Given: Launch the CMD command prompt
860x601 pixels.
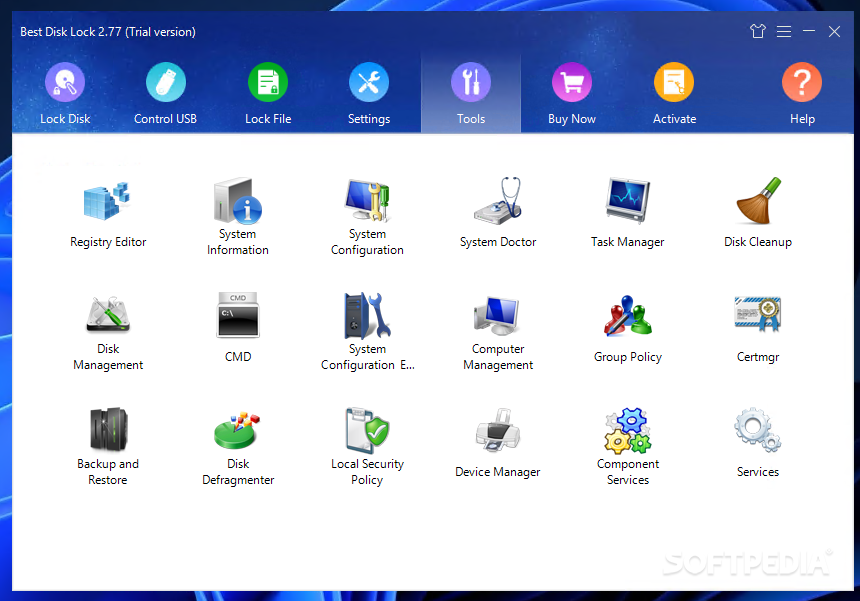Looking at the screenshot, I should coord(237,328).
